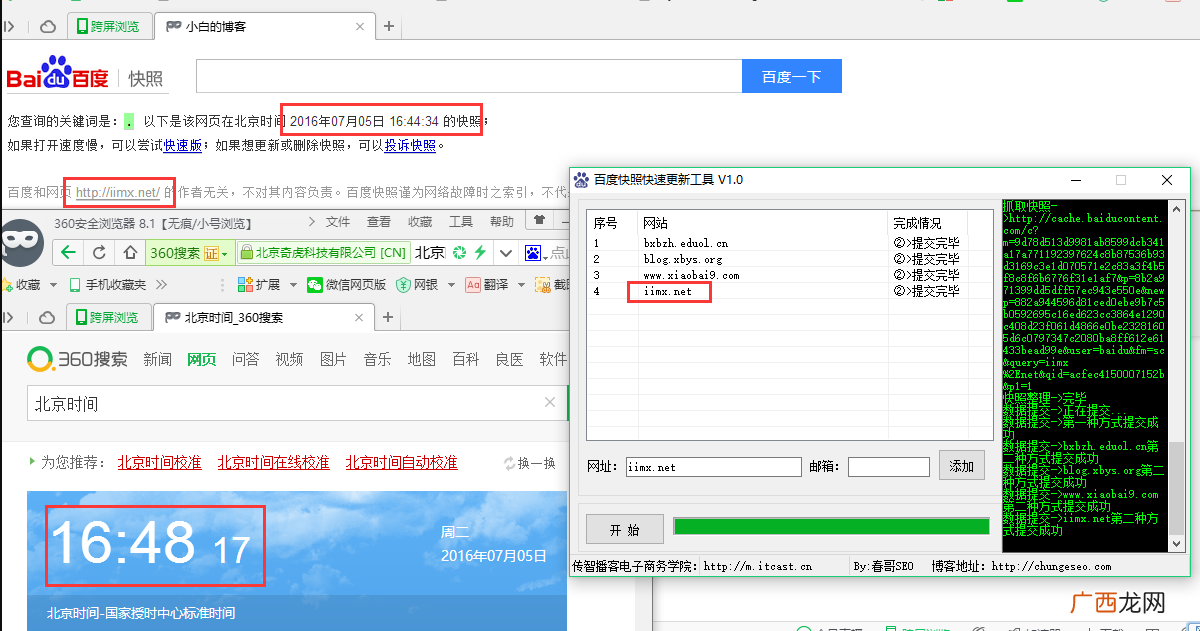Viewport: 1200px width, 631px height.
Task: Open the 微信网页版 bookmark icon
Action: coord(315,285)
